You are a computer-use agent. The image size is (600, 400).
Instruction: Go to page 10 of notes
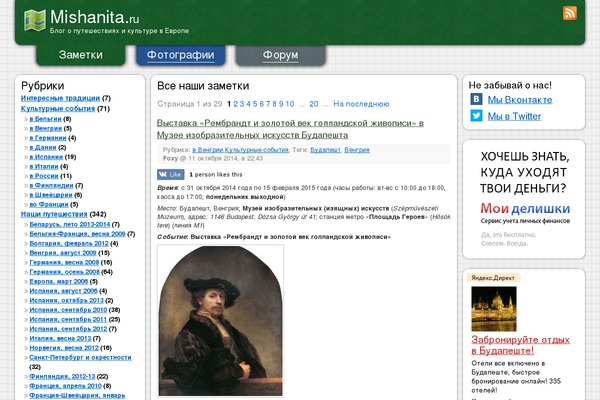[x=290, y=104]
